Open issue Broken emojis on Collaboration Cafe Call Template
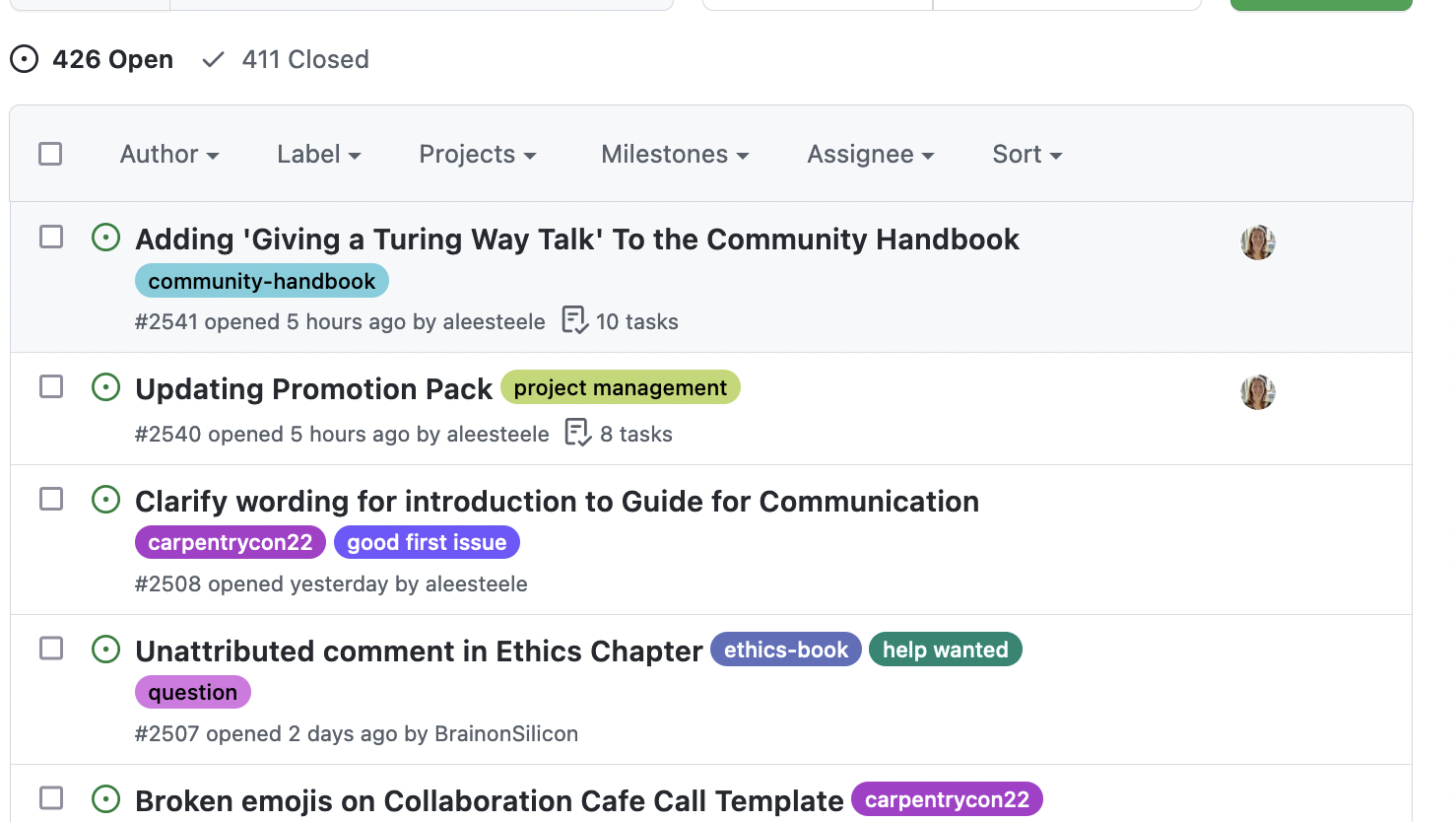Viewport: 1456px width, 822px height. coord(489,801)
